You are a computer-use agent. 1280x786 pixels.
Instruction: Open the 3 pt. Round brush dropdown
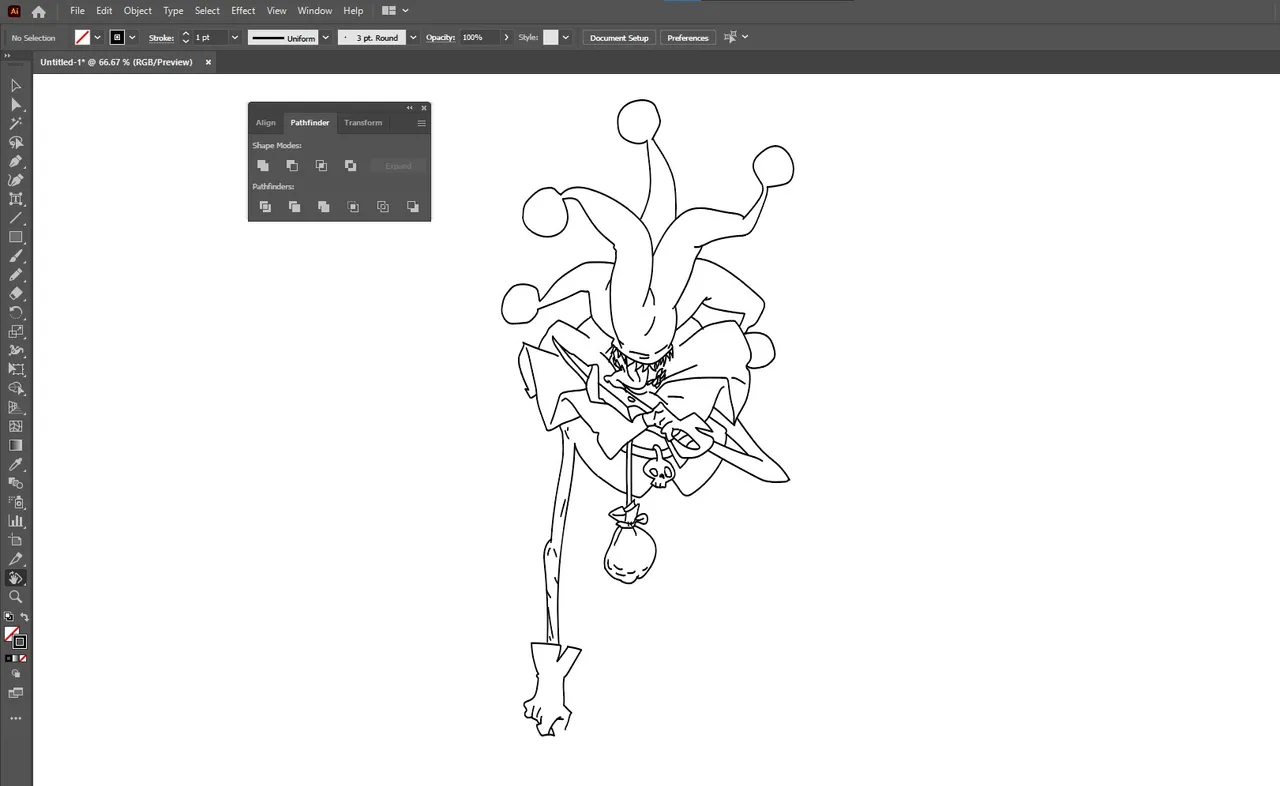[x=413, y=38]
